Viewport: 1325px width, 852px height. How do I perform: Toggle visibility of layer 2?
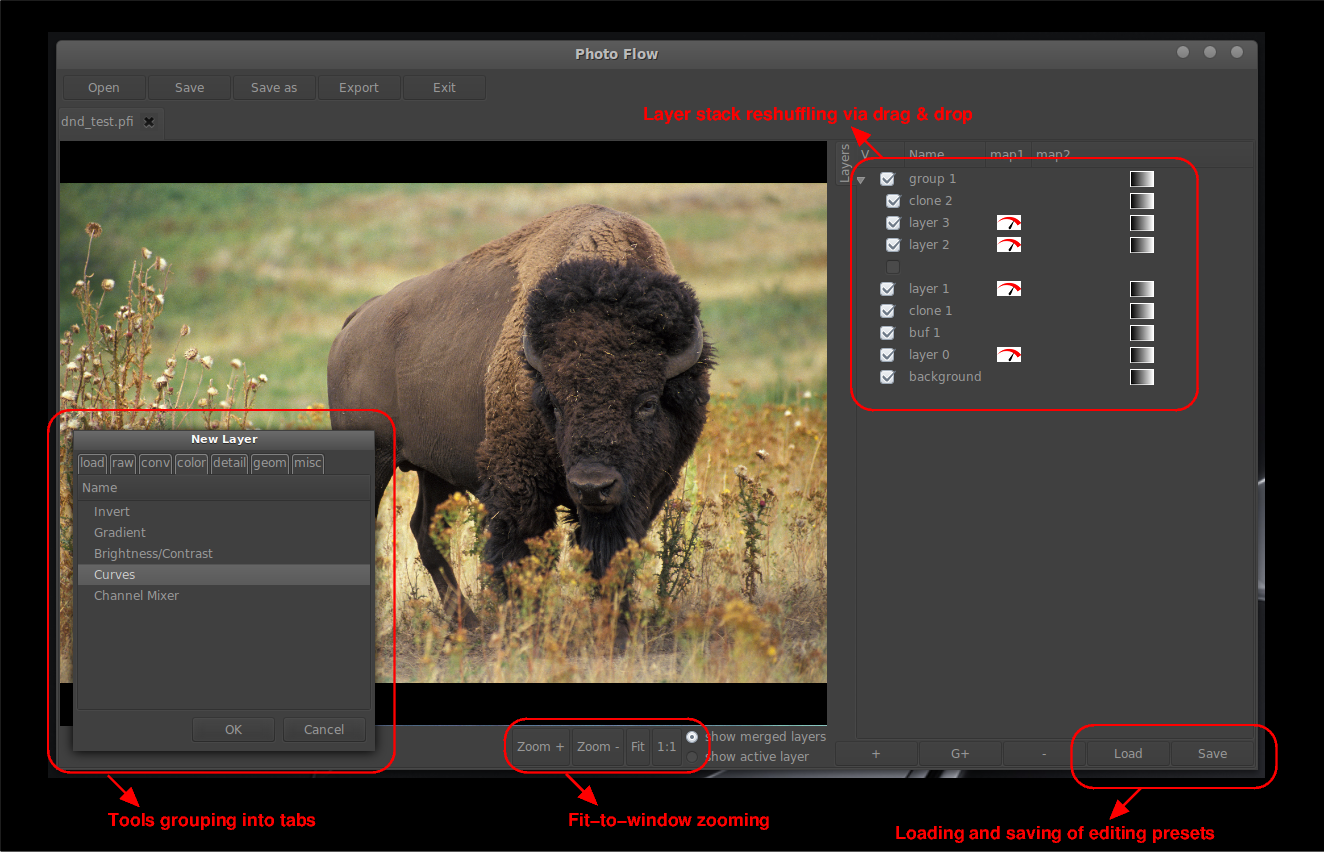pos(893,245)
